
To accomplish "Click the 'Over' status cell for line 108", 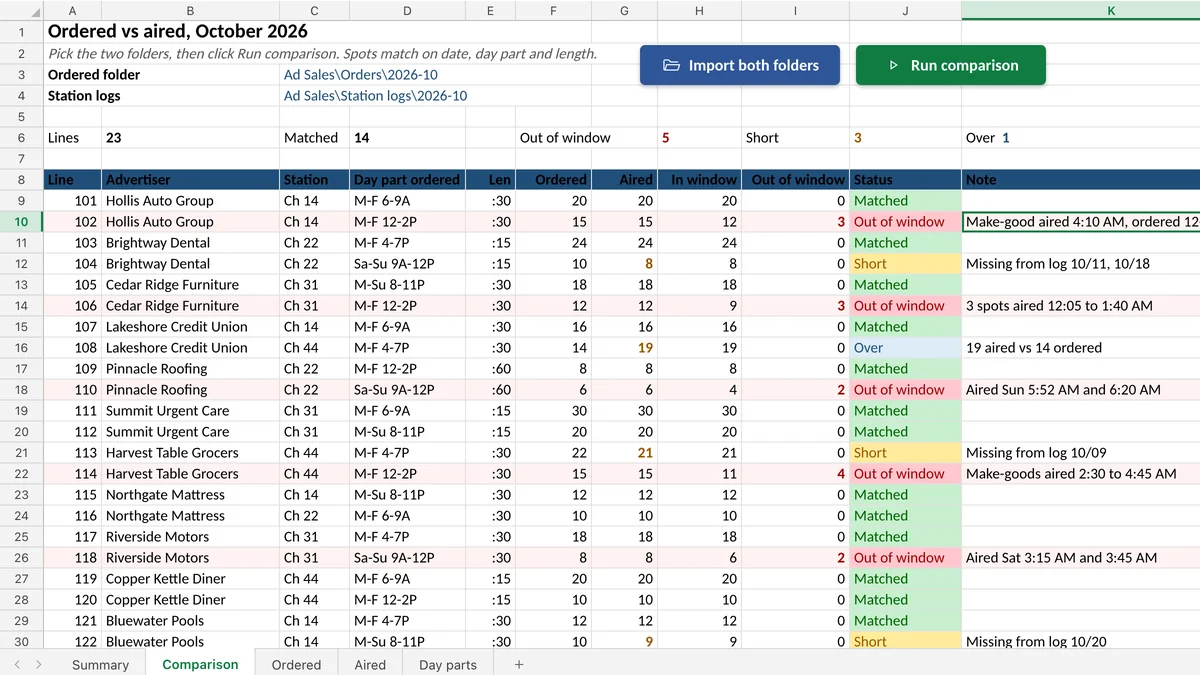I will coord(905,348).
